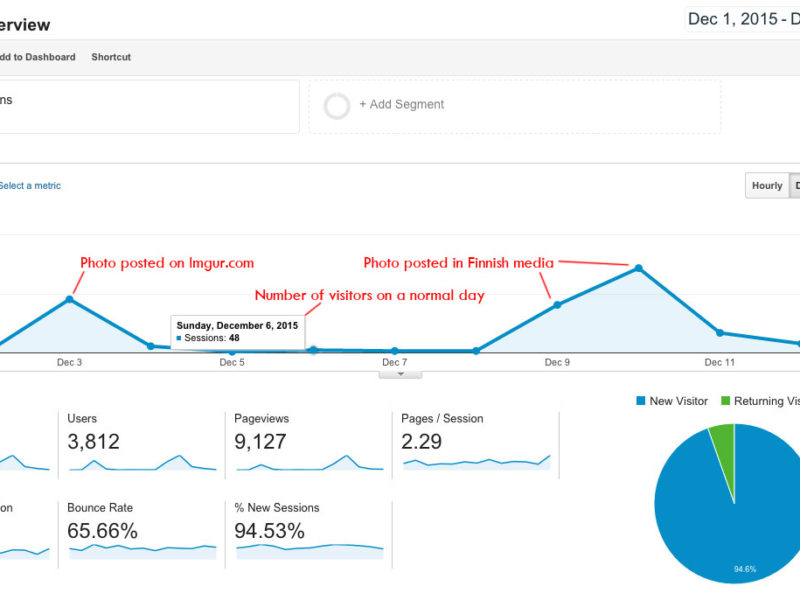This screenshot has width=800, height=600.
Task: Click the Dec 6 data point
Action: [313, 350]
